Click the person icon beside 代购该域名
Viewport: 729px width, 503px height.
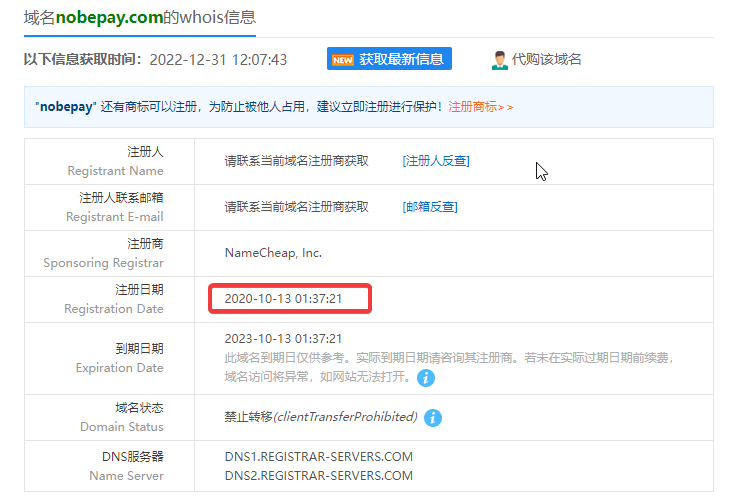tap(500, 60)
